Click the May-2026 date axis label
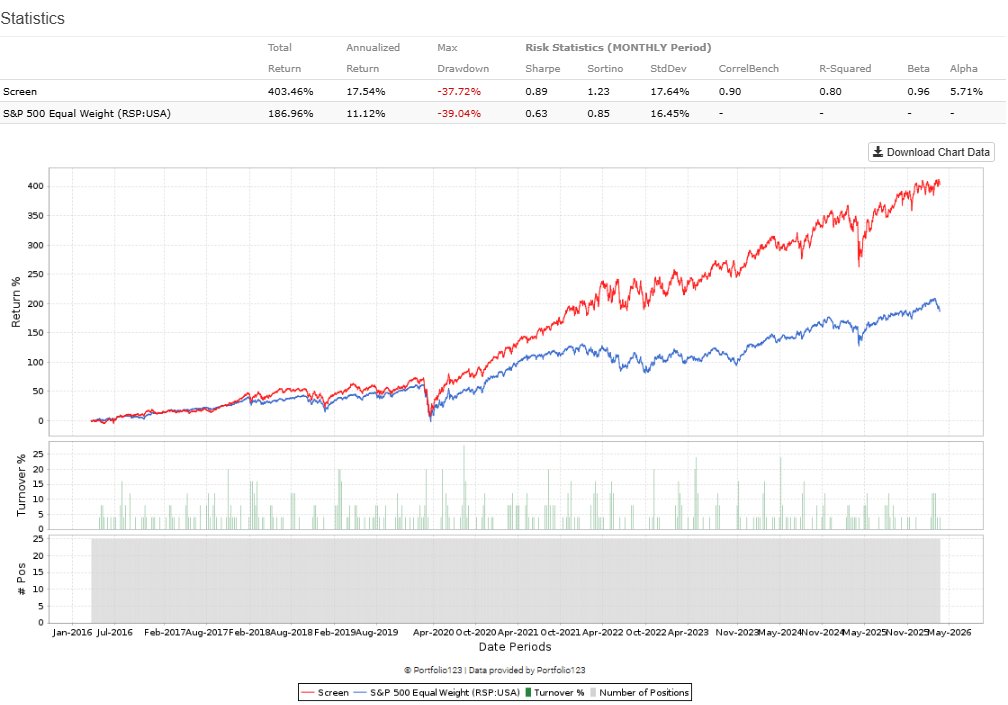Image resolution: width=1008 pixels, height=705 pixels. tap(948, 632)
